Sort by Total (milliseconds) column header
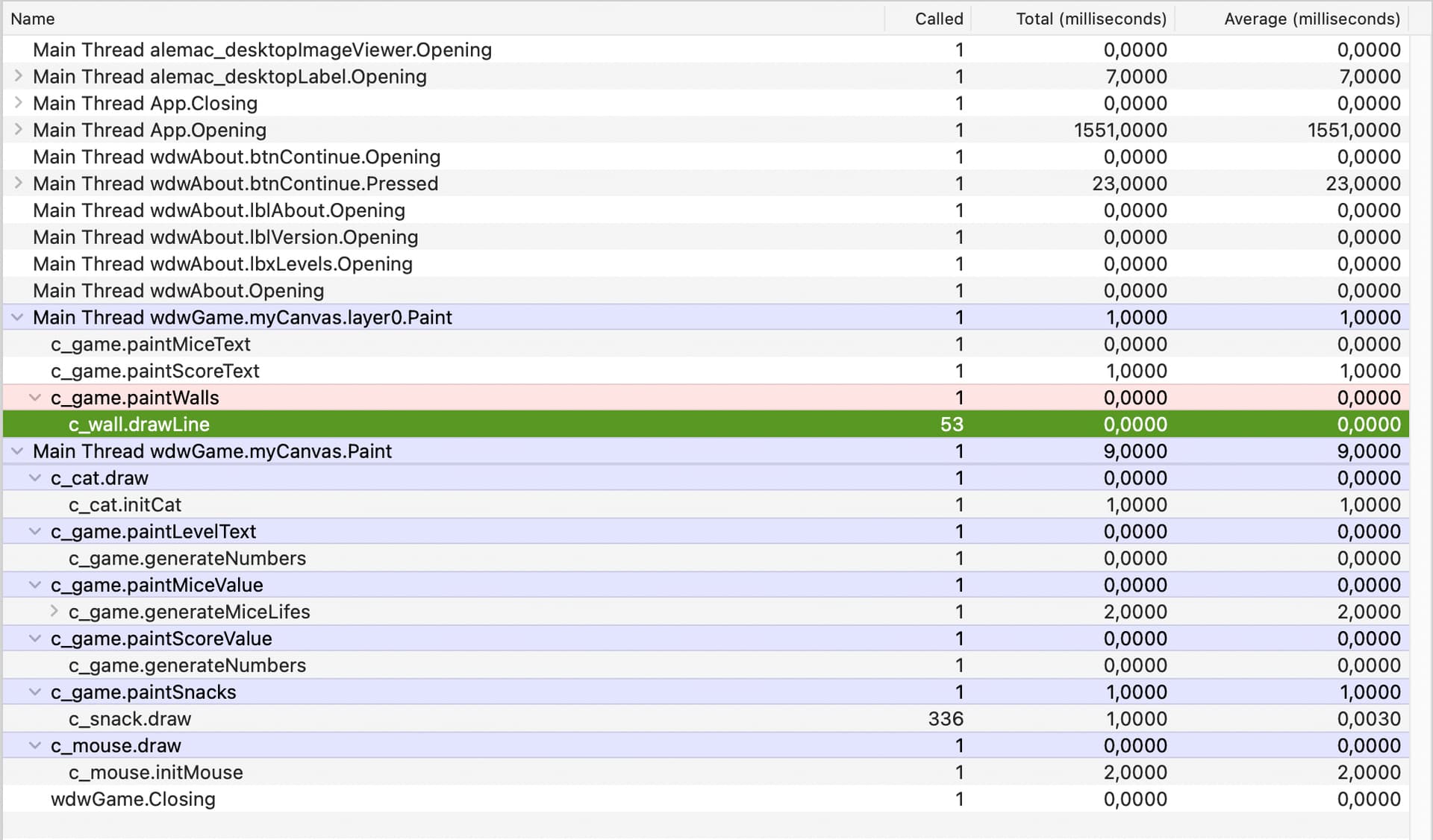This screenshot has height=840, width=1433. [1073, 19]
